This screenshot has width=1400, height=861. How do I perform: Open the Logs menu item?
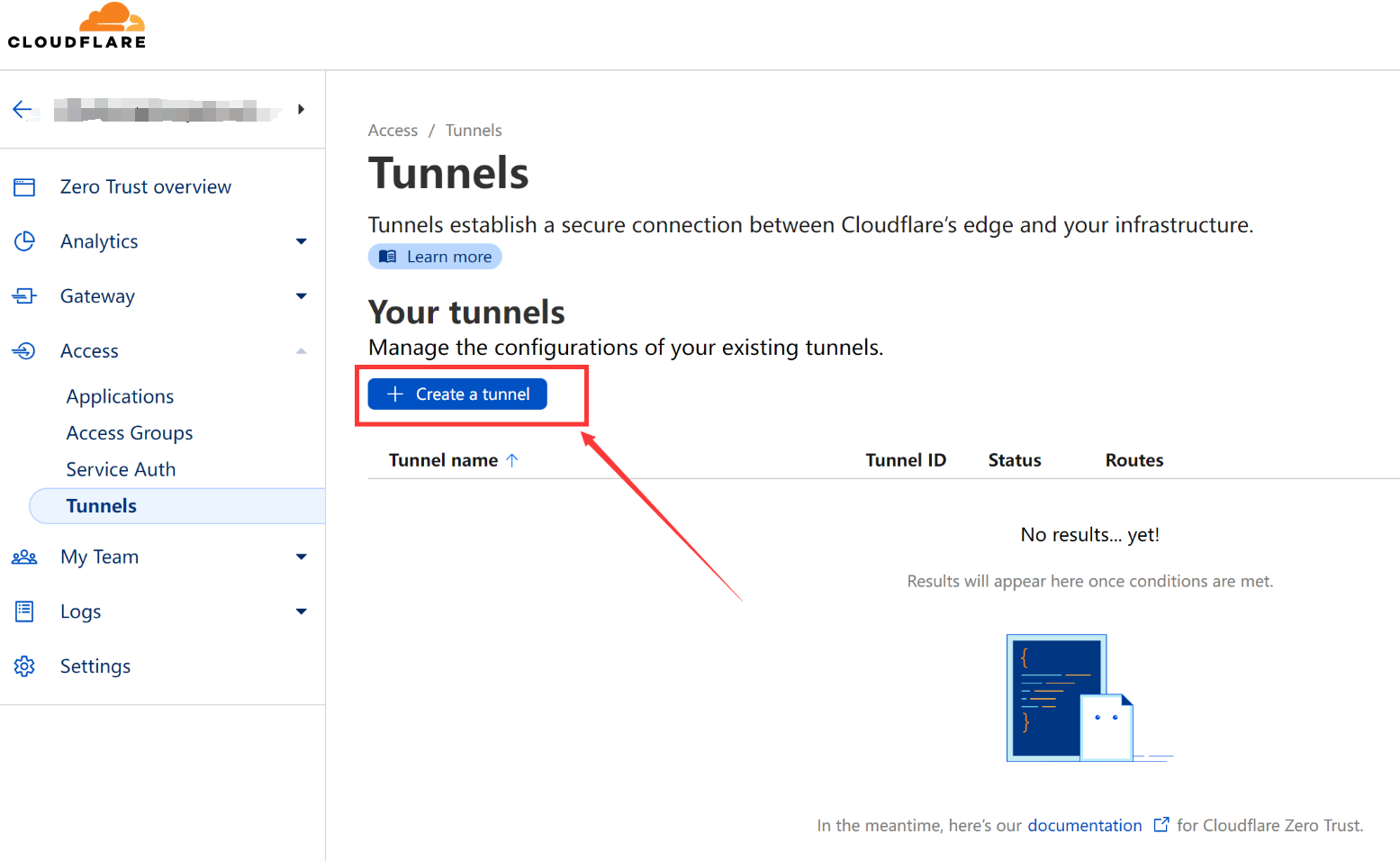coord(80,612)
